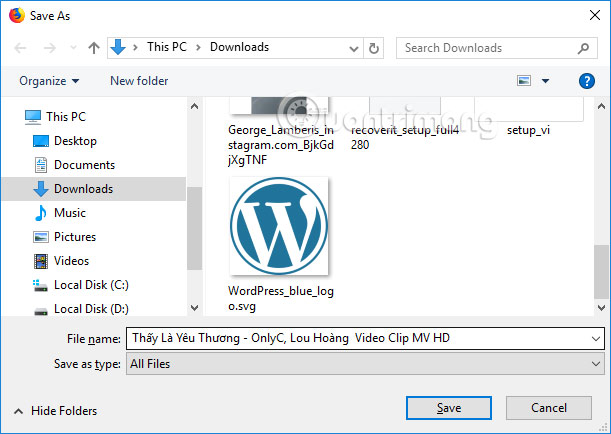Screen dimensions: 611x434
Task: Select the WordPress logo thumbnail
Action: 279,226
